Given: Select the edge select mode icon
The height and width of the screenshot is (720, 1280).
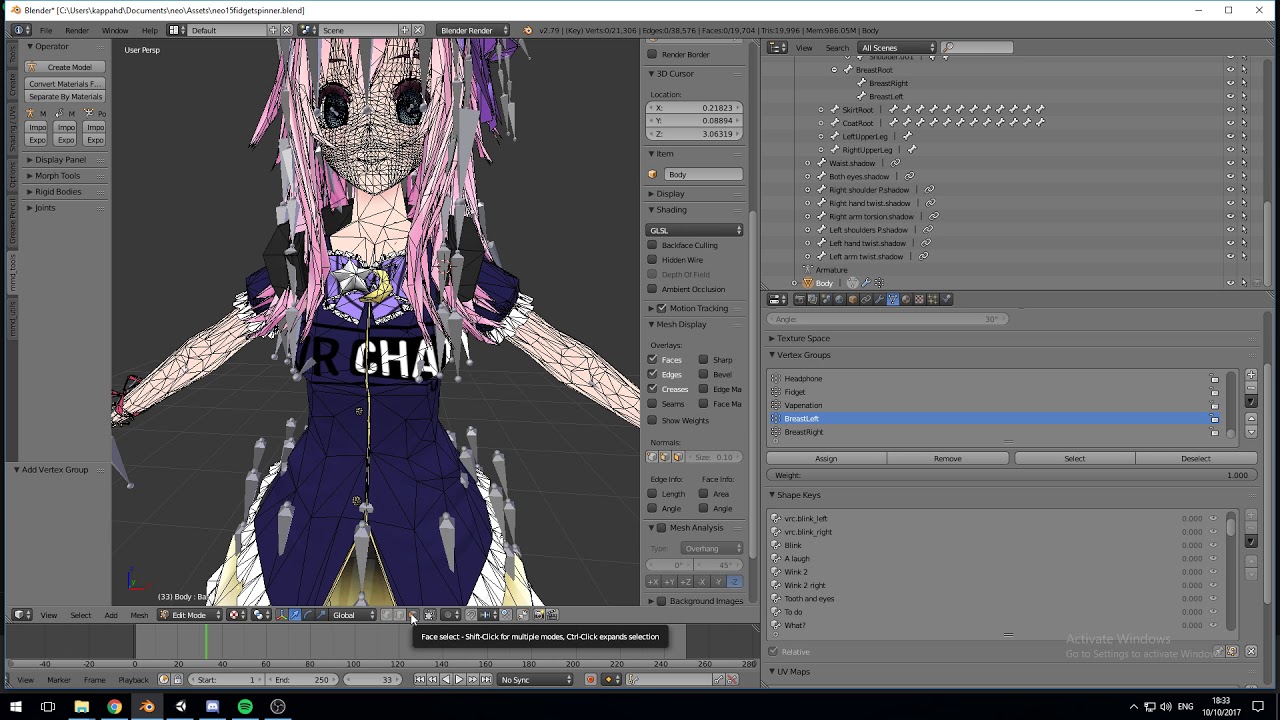Looking at the screenshot, I should tap(399, 615).
